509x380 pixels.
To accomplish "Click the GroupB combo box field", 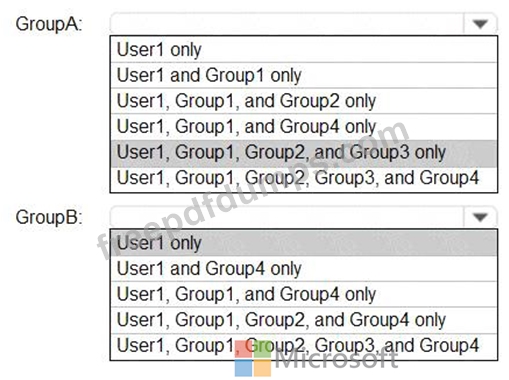I will [x=304, y=217].
